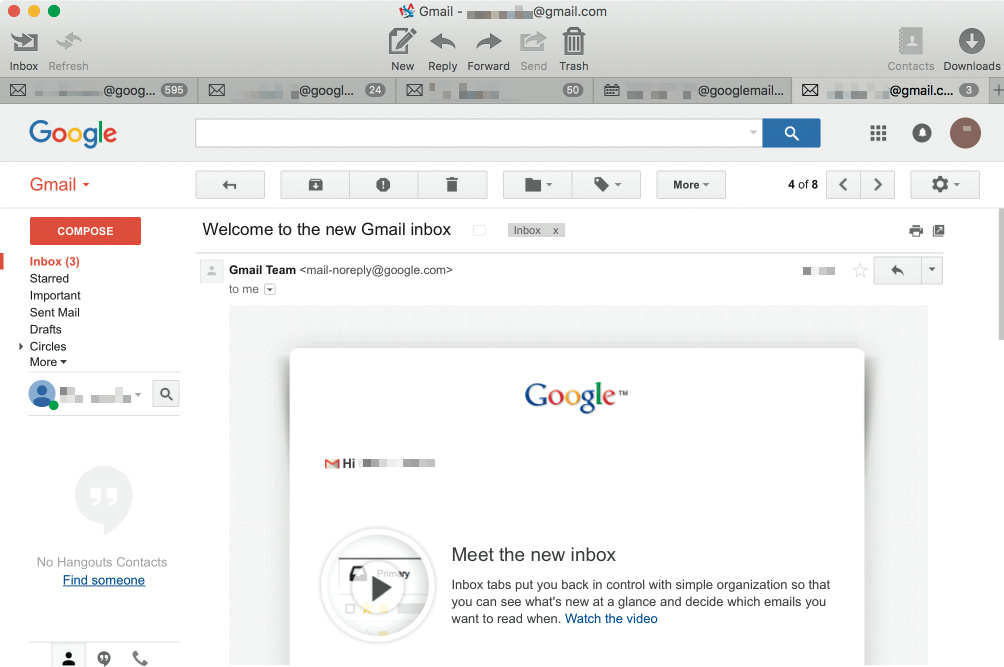
Task: Open Google notifications bell
Action: [x=921, y=133]
